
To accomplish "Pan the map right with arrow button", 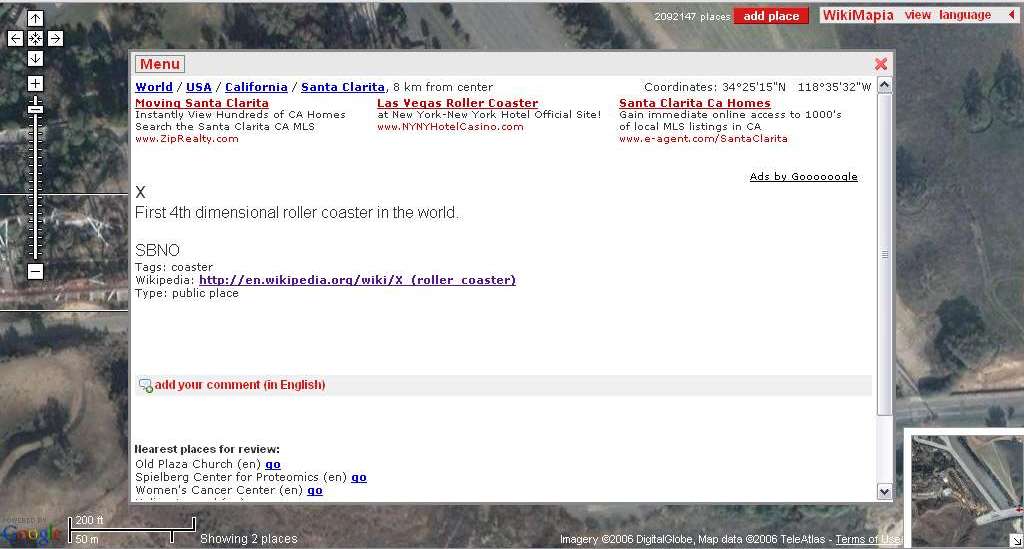I will 56,39.
